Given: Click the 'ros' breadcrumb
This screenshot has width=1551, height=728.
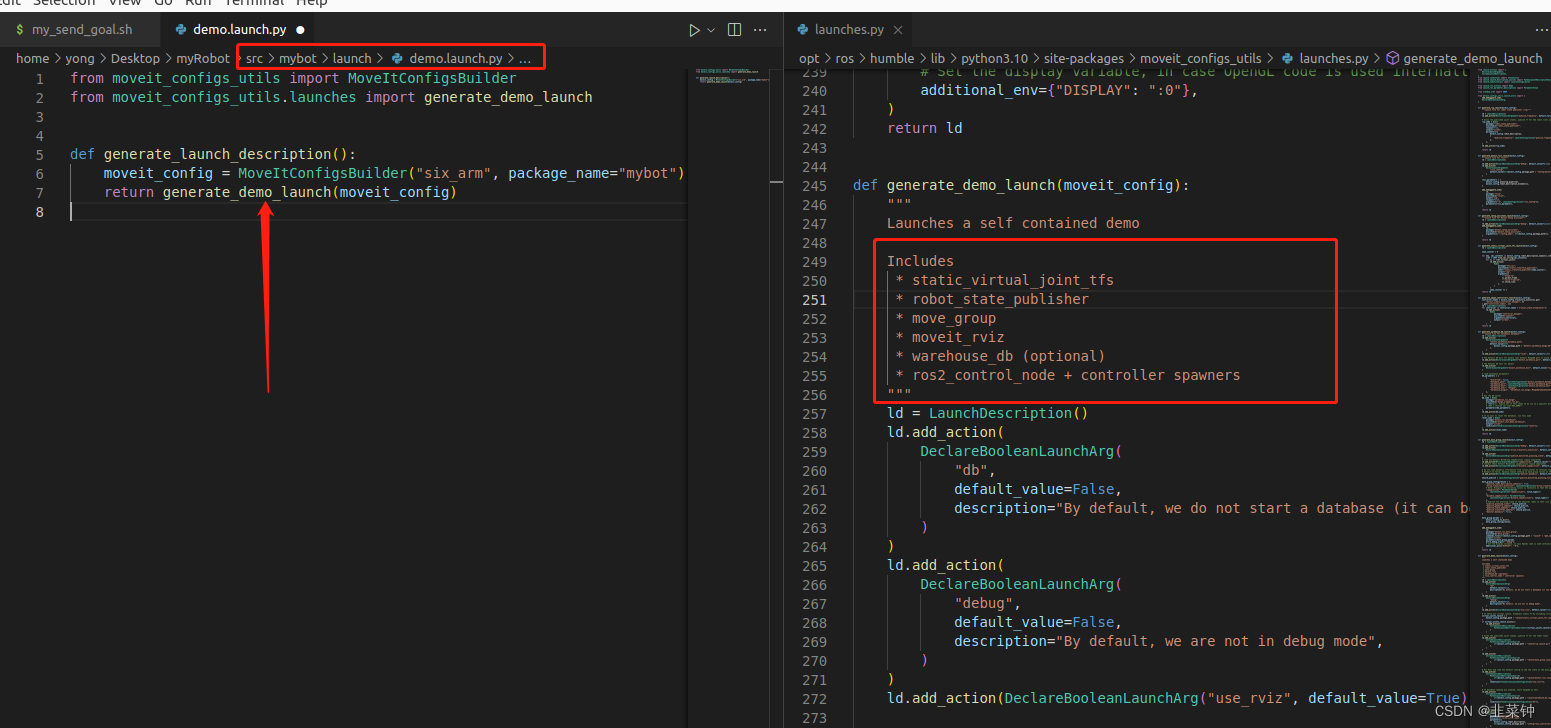Looking at the screenshot, I should click(845, 58).
